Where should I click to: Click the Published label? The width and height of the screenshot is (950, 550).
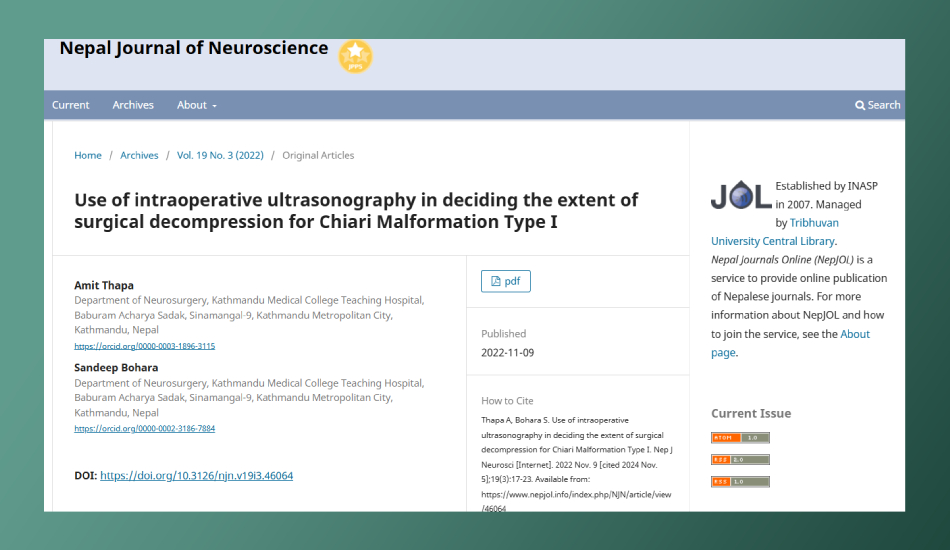503,334
